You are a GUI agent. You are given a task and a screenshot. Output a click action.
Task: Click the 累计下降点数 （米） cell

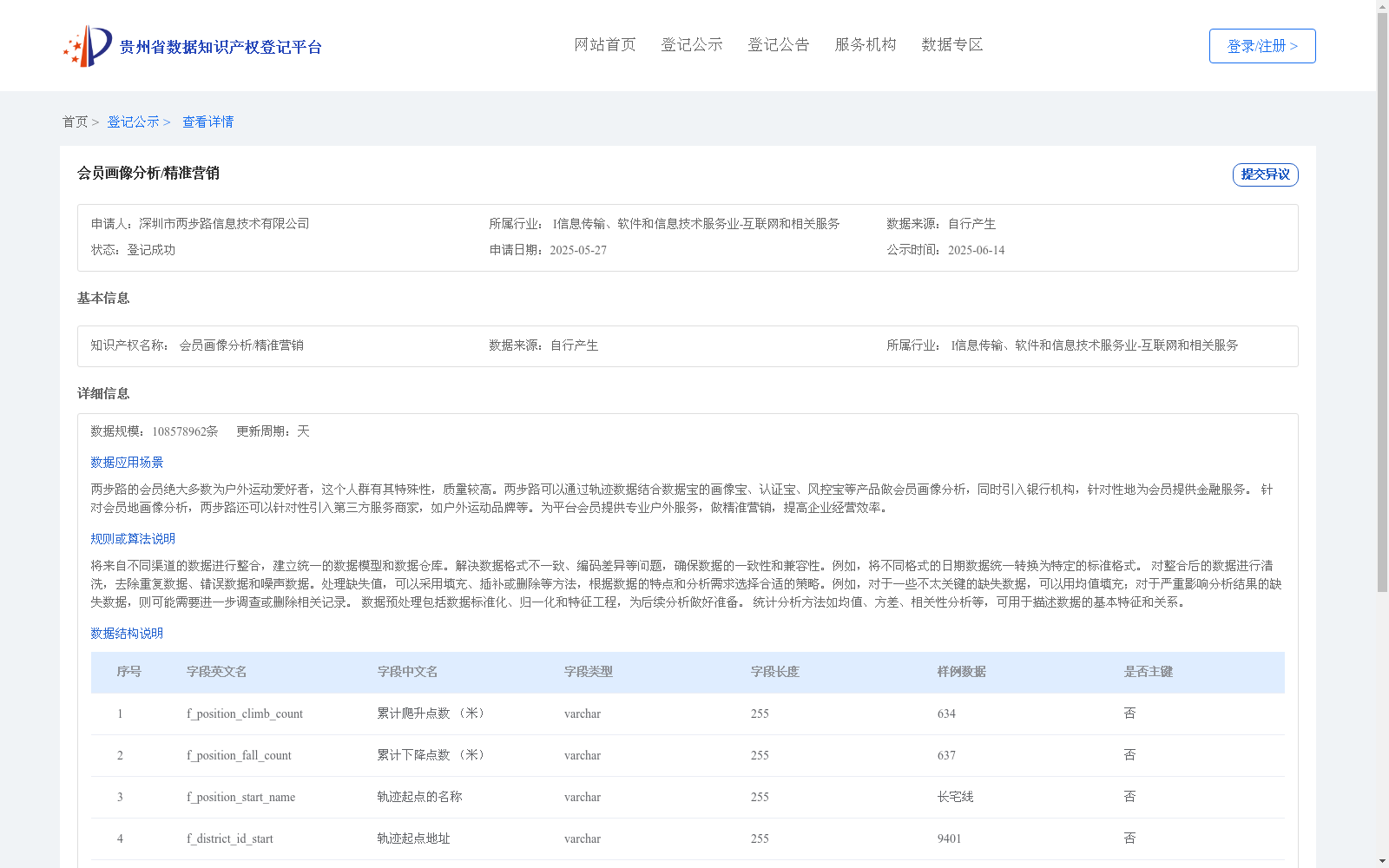[x=433, y=755]
